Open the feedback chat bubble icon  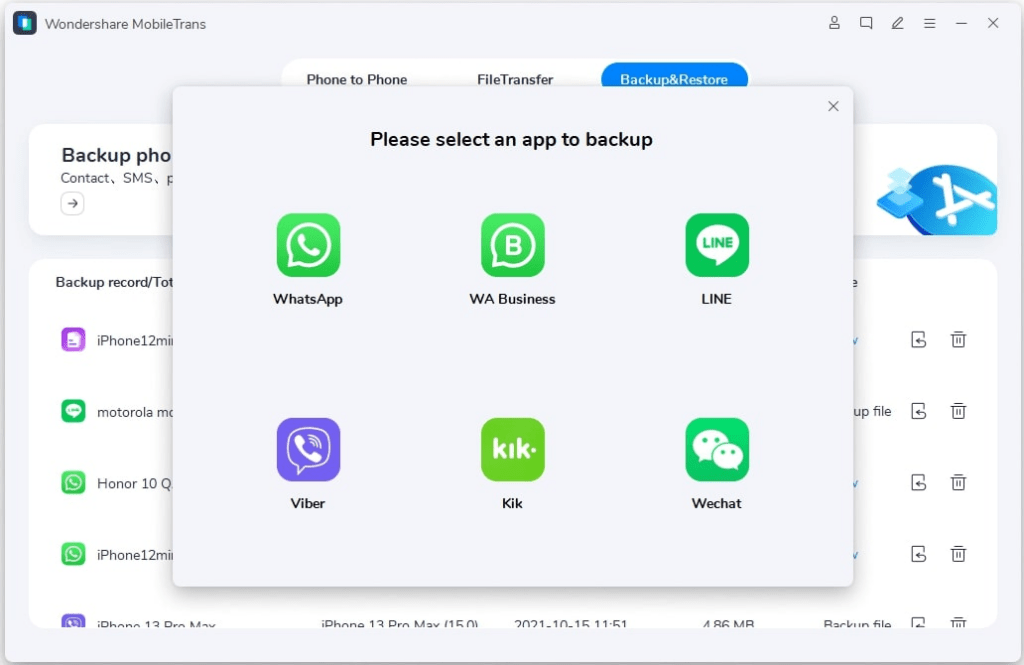pos(866,23)
